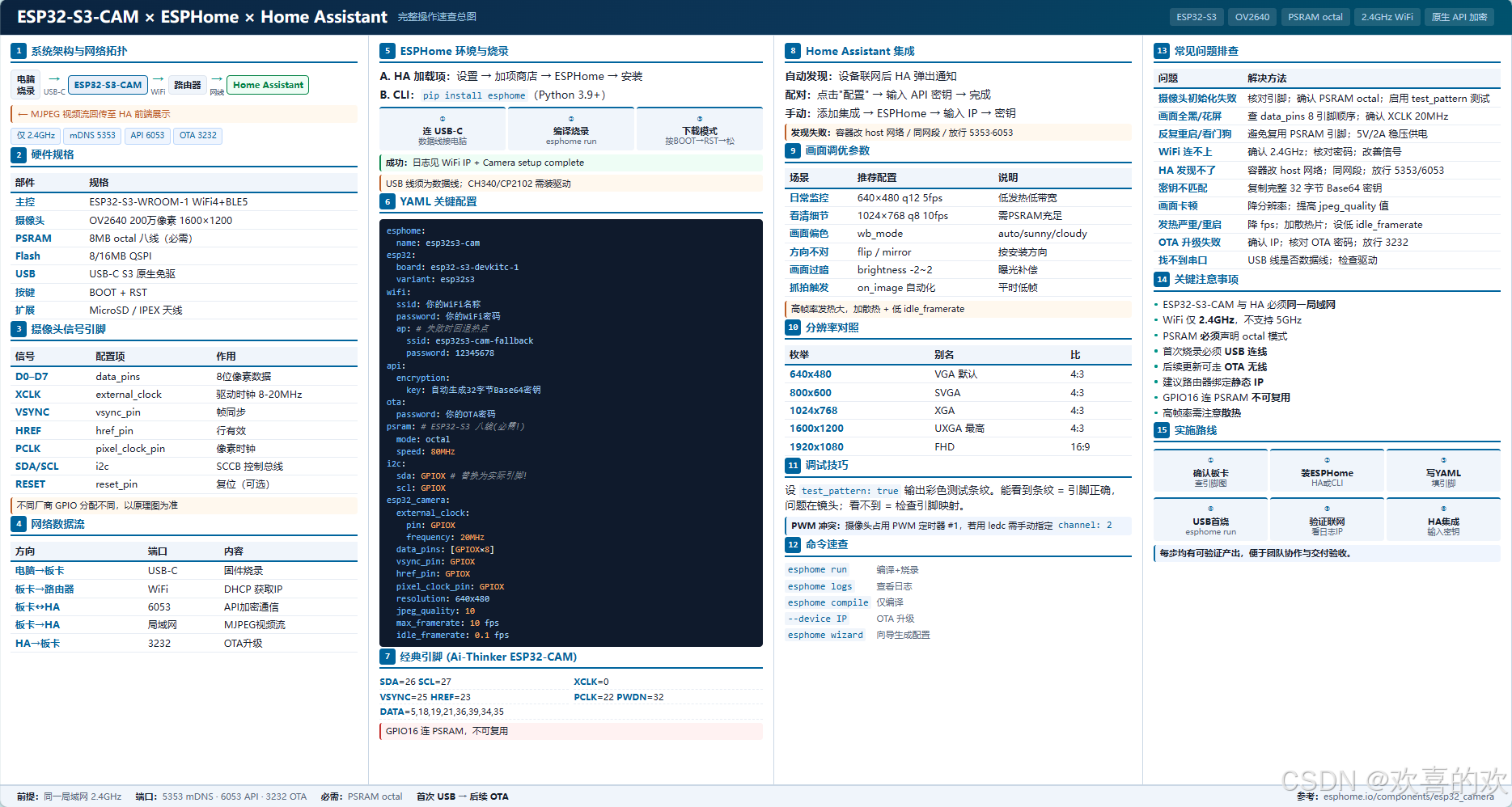Select the esphome compile command
1512x807 pixels.
(x=828, y=602)
